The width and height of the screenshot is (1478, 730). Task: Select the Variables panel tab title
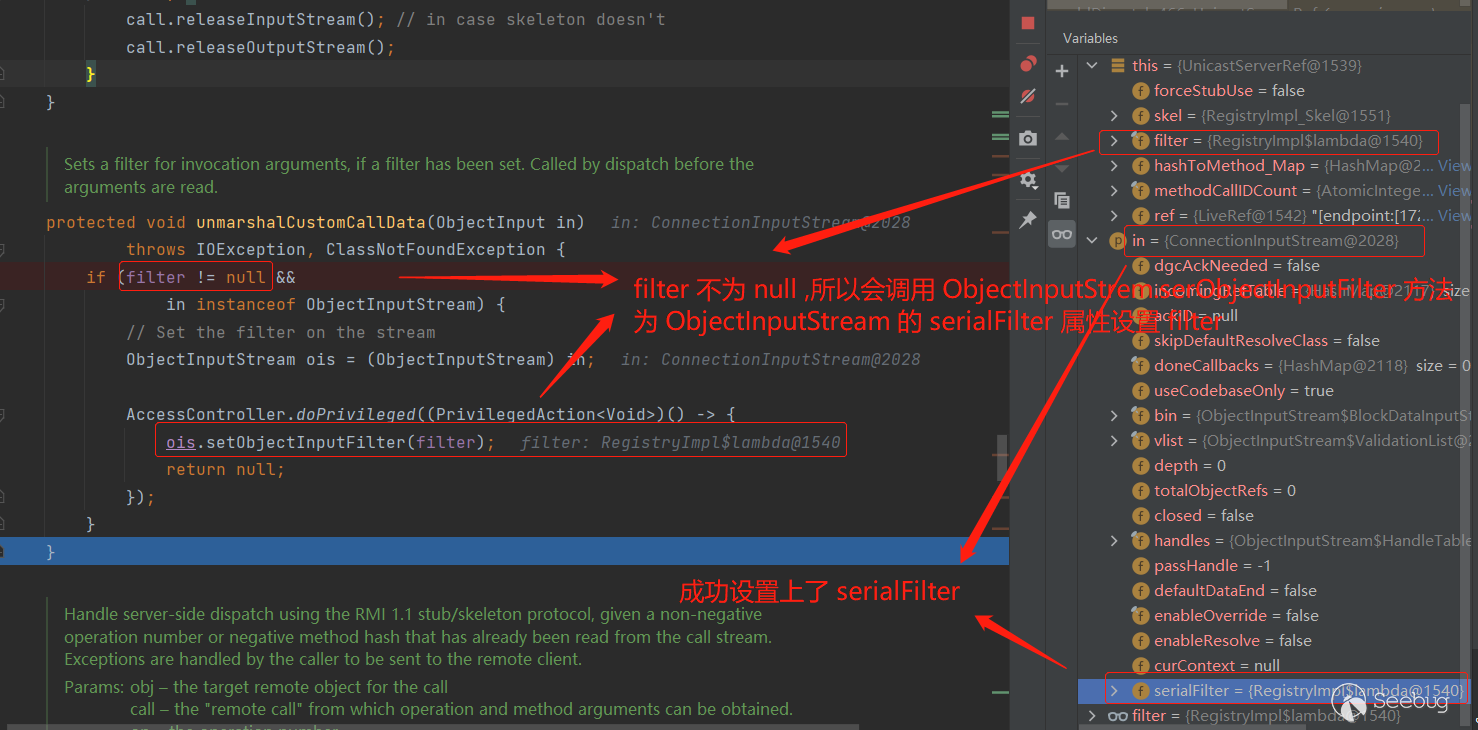[1090, 38]
